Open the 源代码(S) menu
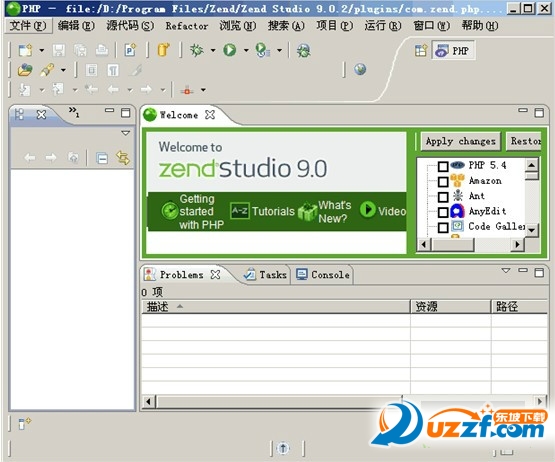 (x=130, y=26)
